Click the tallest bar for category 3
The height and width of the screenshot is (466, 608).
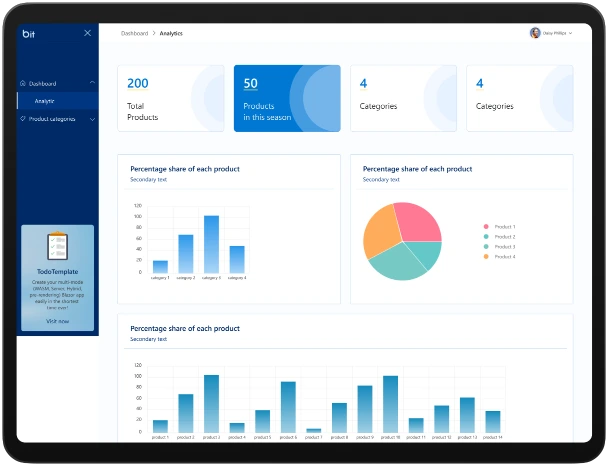tap(212, 244)
